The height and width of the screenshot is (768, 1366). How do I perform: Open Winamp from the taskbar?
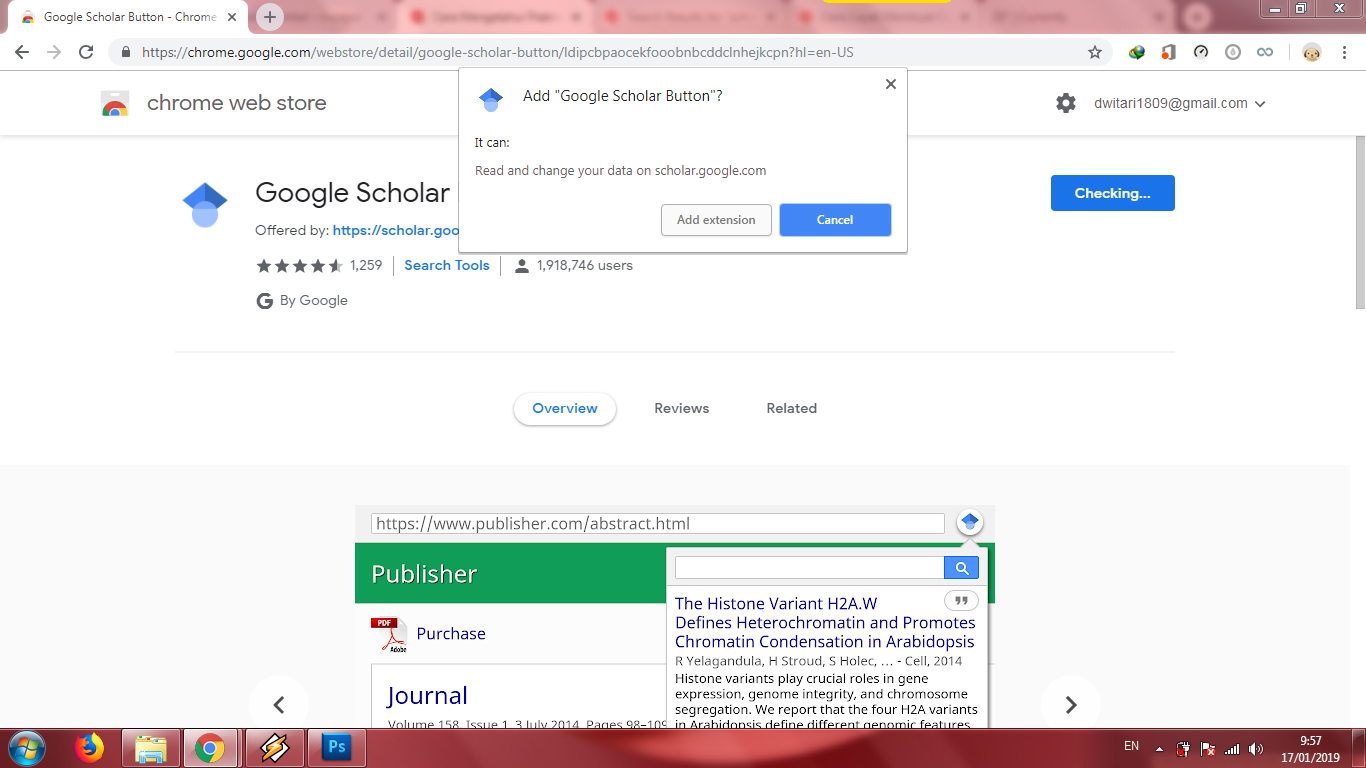point(275,747)
